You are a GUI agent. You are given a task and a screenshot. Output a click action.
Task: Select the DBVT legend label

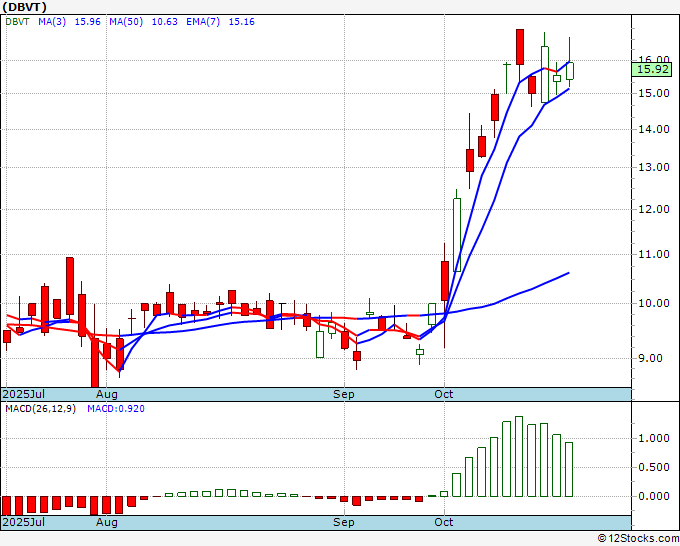(x=17, y=22)
